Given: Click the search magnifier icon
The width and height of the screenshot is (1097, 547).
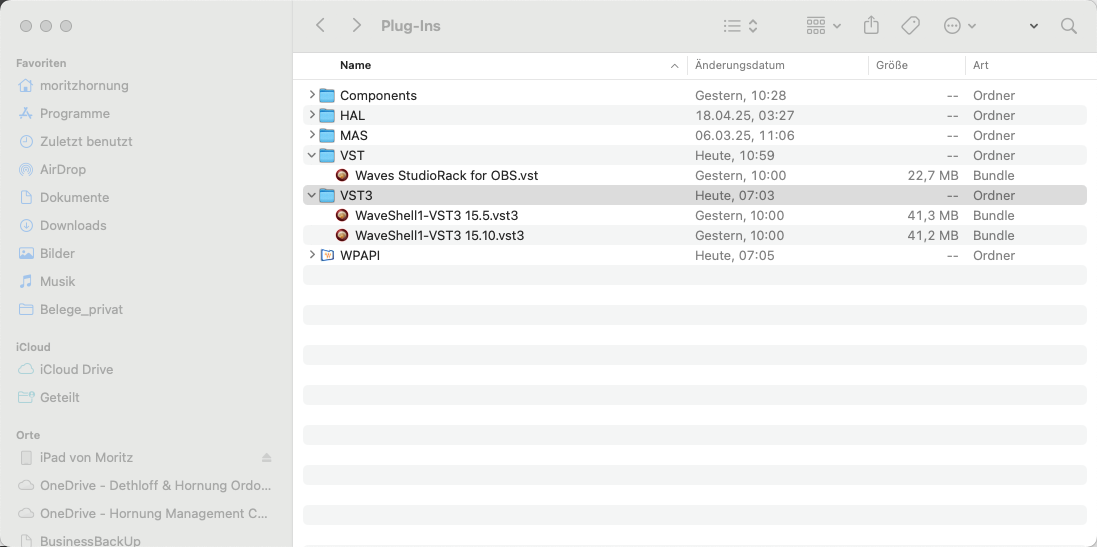Looking at the screenshot, I should (1068, 26).
